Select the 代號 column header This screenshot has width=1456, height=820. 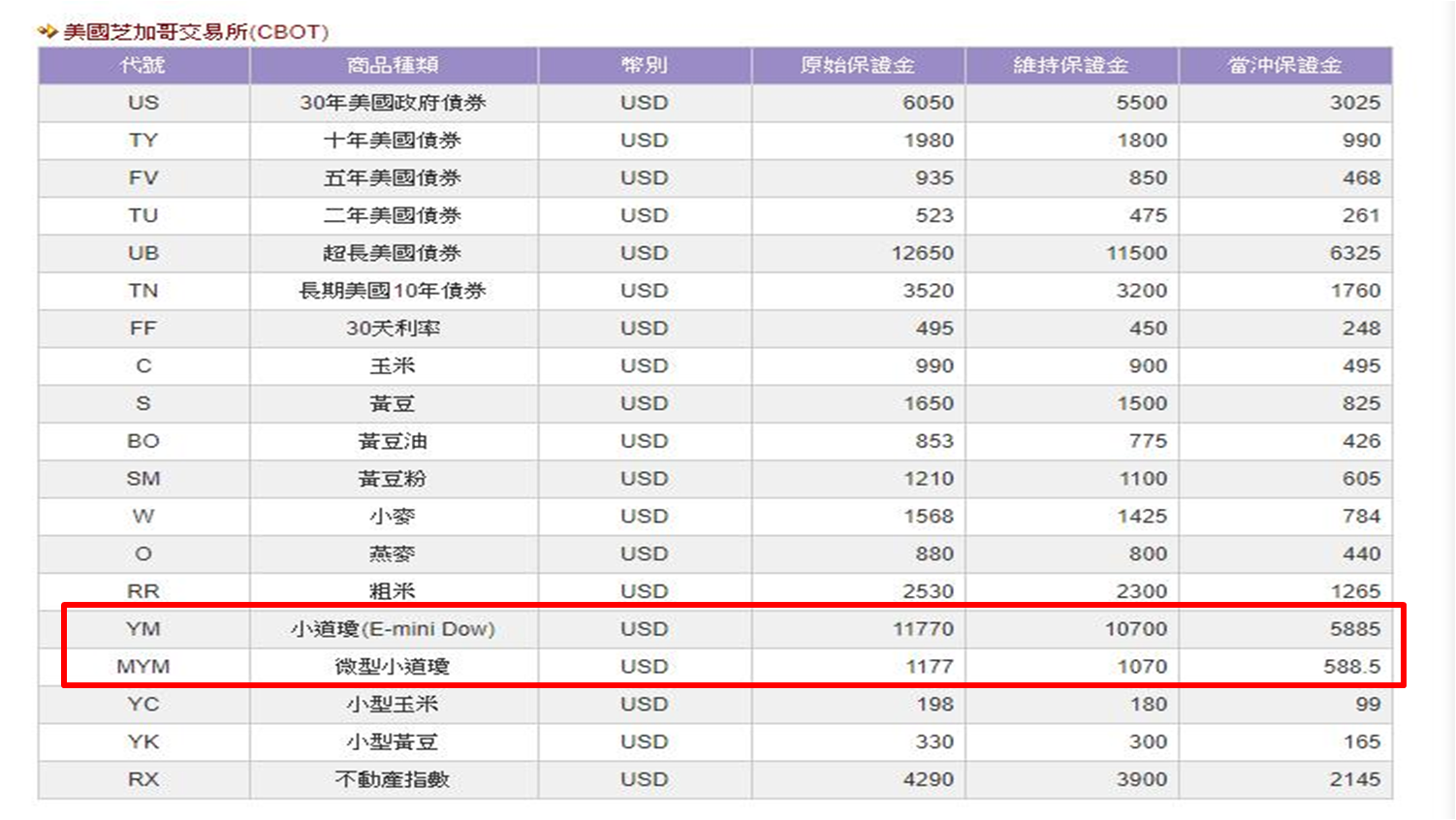143,65
